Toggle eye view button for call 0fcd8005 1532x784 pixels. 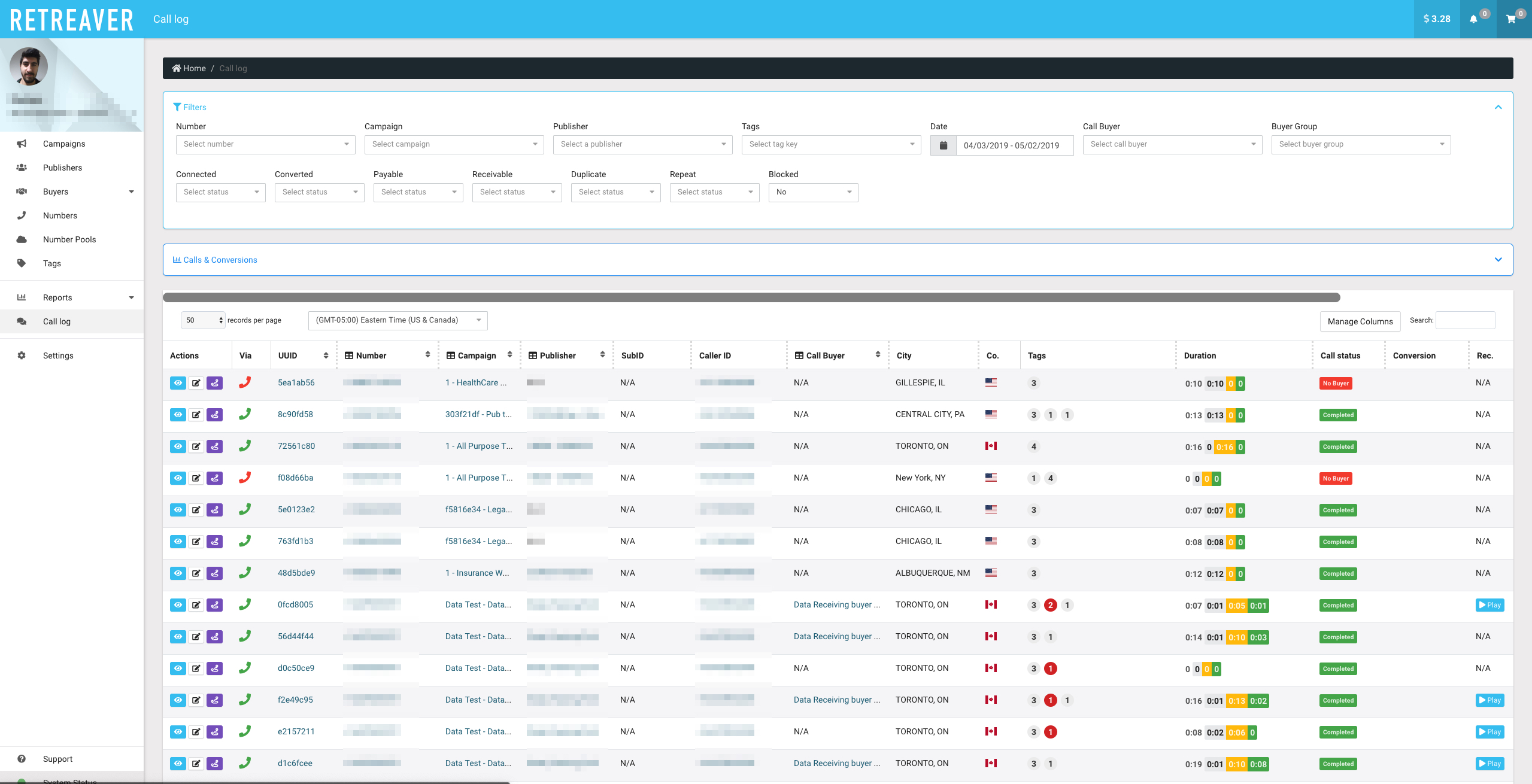178,605
